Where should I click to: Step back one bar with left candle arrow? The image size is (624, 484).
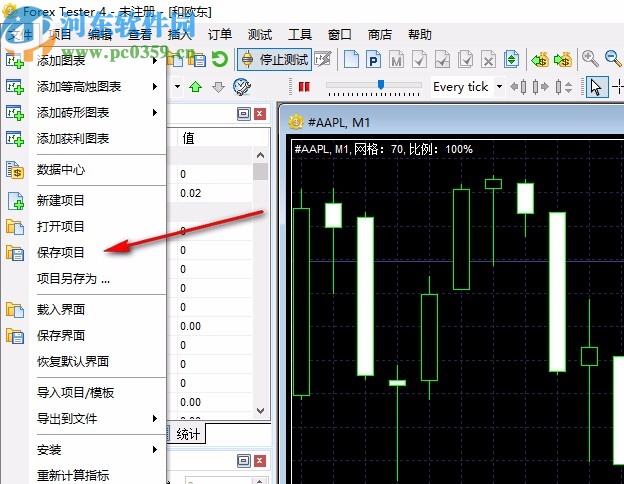518,86
